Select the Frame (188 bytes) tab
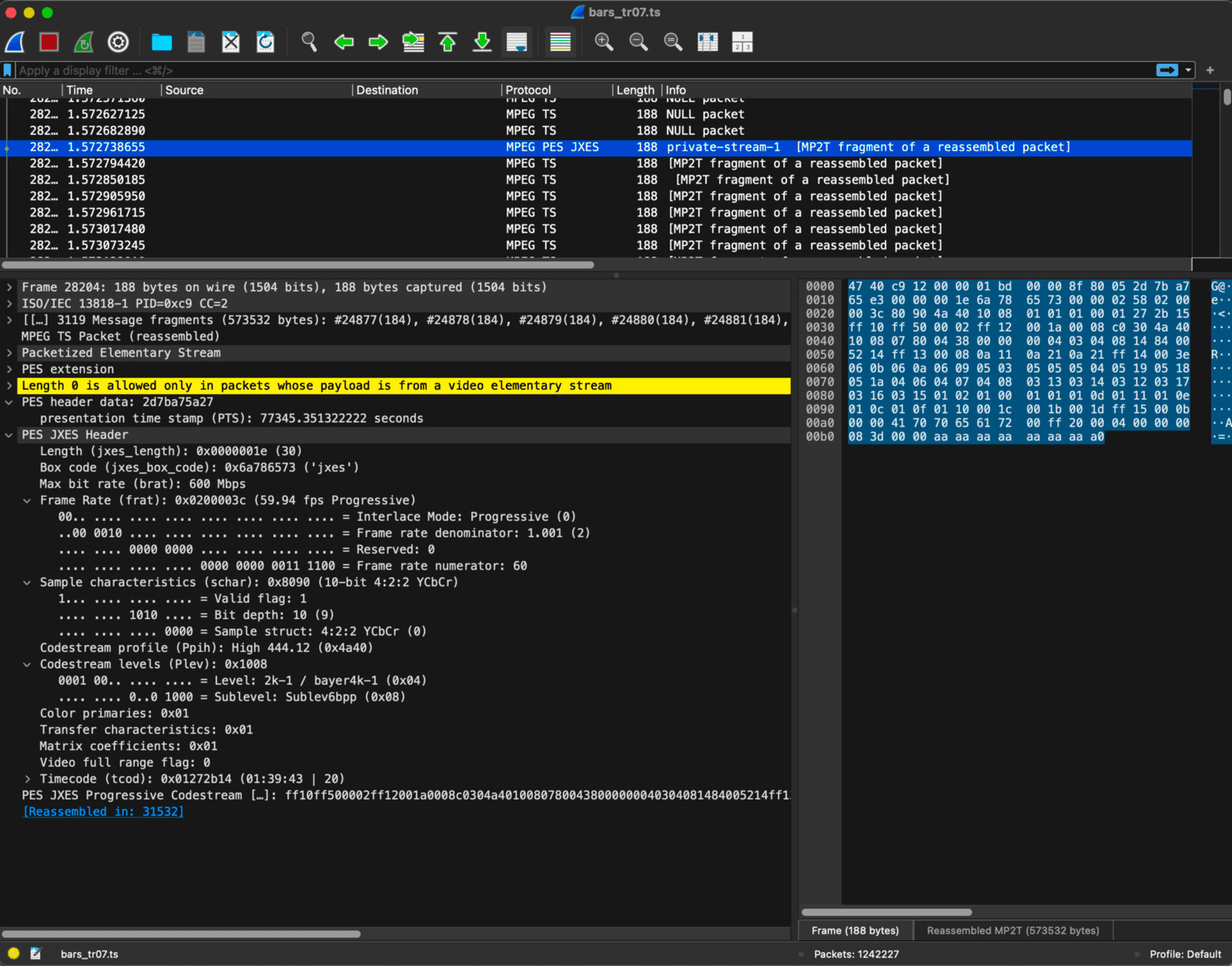This screenshot has height=966, width=1232. pos(855,931)
